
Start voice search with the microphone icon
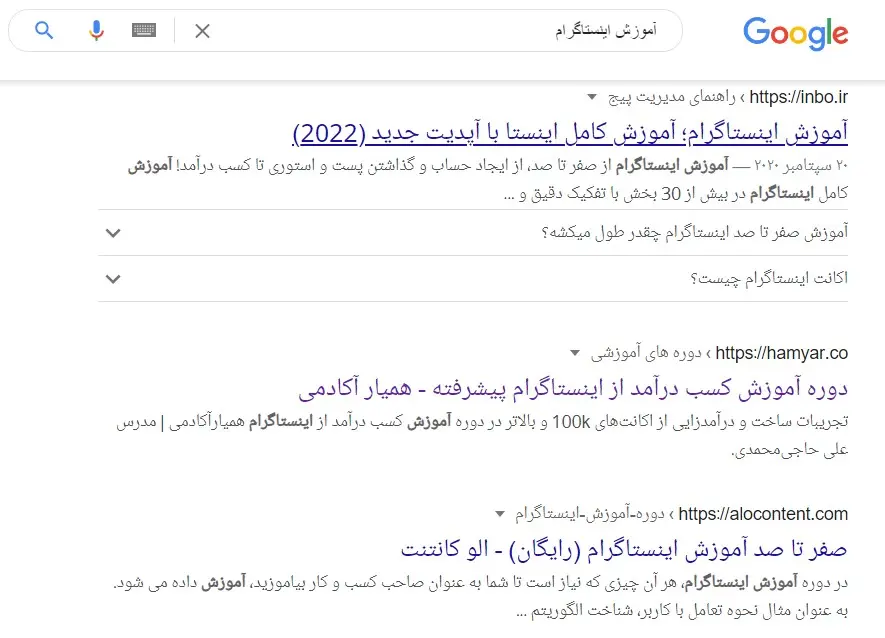point(95,30)
